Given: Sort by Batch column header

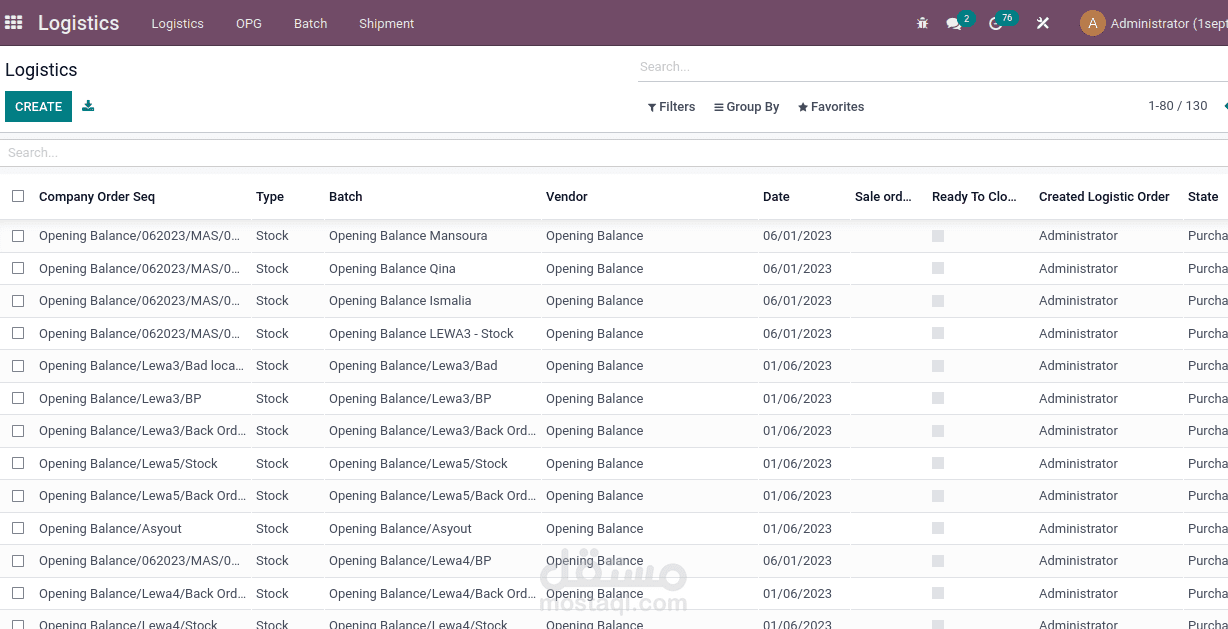Looking at the screenshot, I should (346, 197).
